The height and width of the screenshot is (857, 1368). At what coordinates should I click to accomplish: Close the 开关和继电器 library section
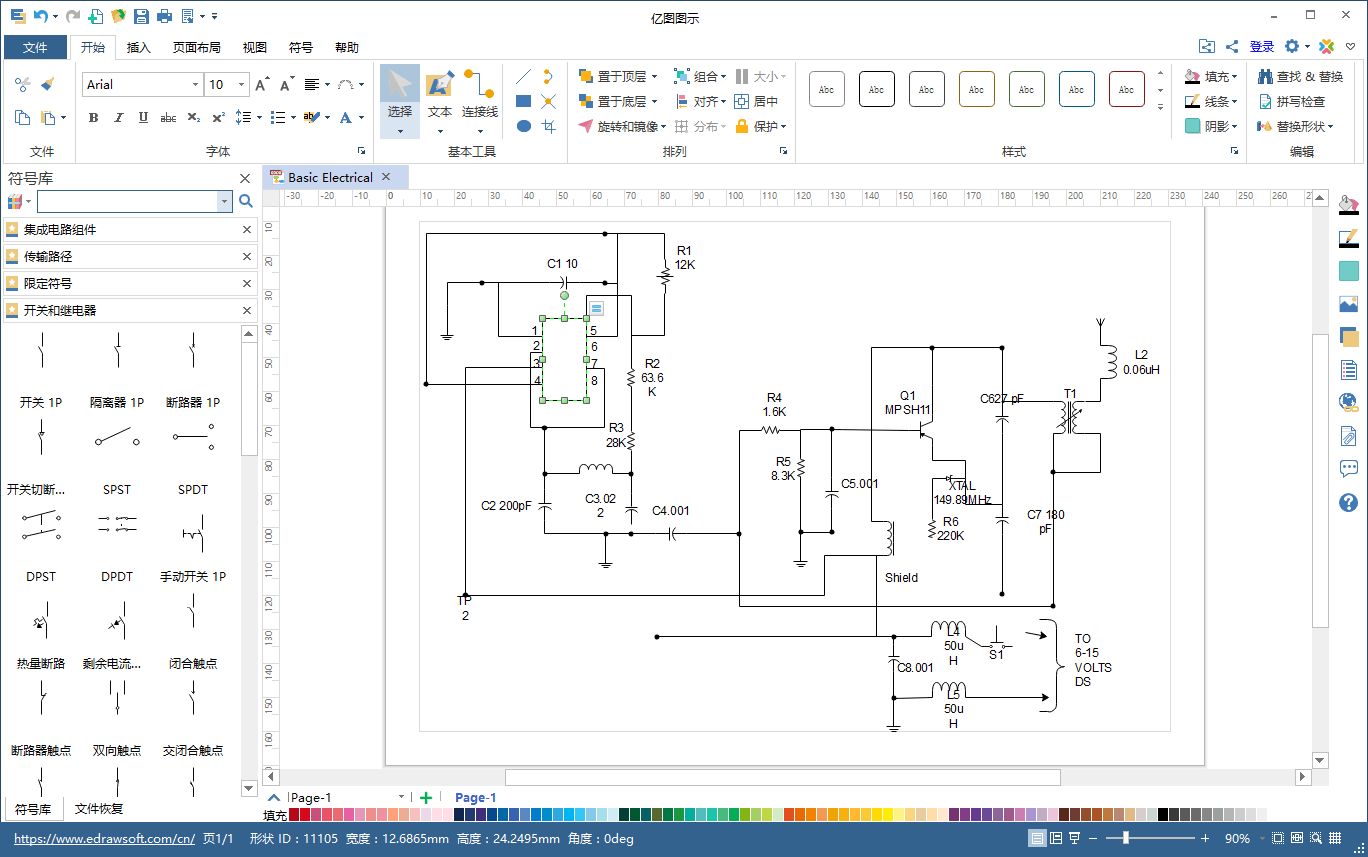[x=247, y=311]
